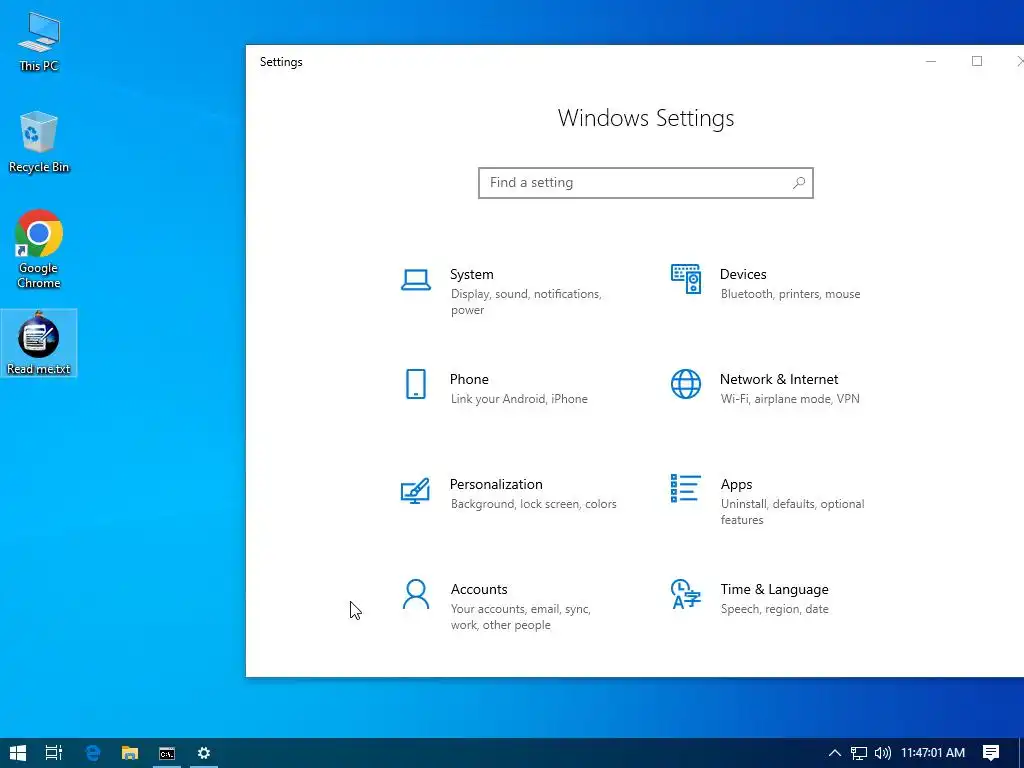The width and height of the screenshot is (1024, 768).
Task: Select the Read me.txt desktop file
Action: [39, 344]
